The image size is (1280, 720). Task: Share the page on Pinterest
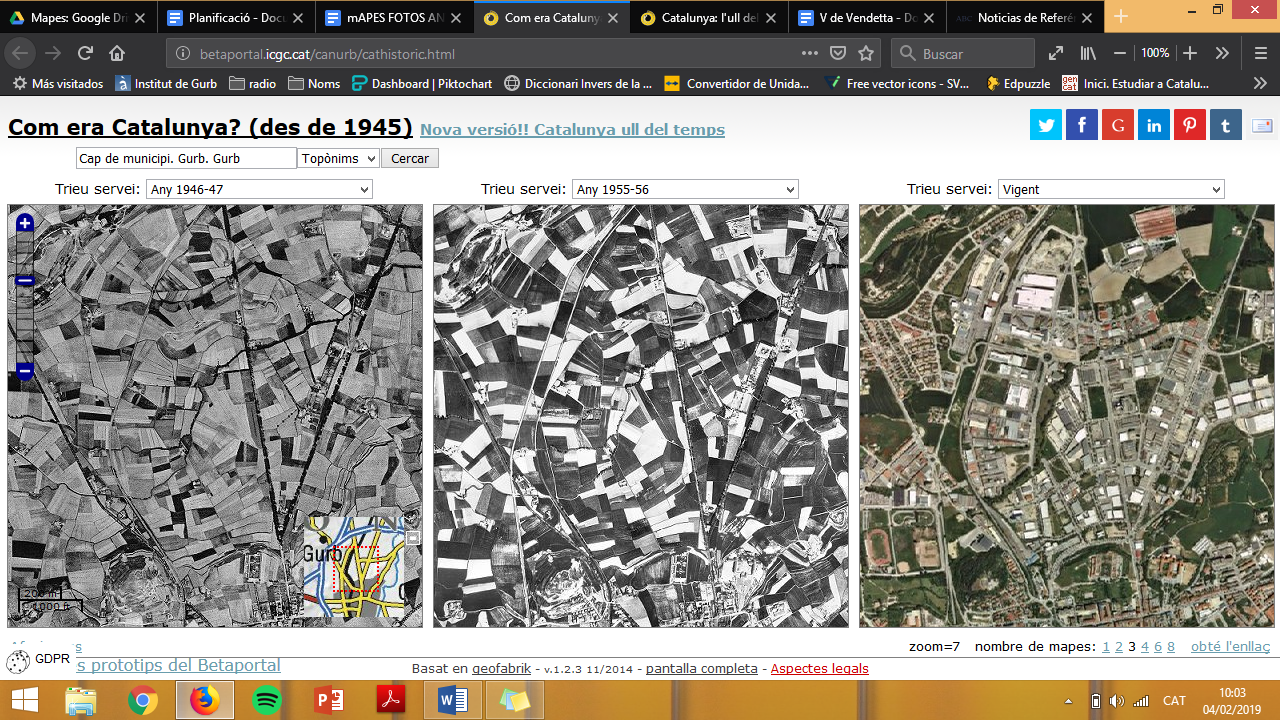(x=1190, y=125)
